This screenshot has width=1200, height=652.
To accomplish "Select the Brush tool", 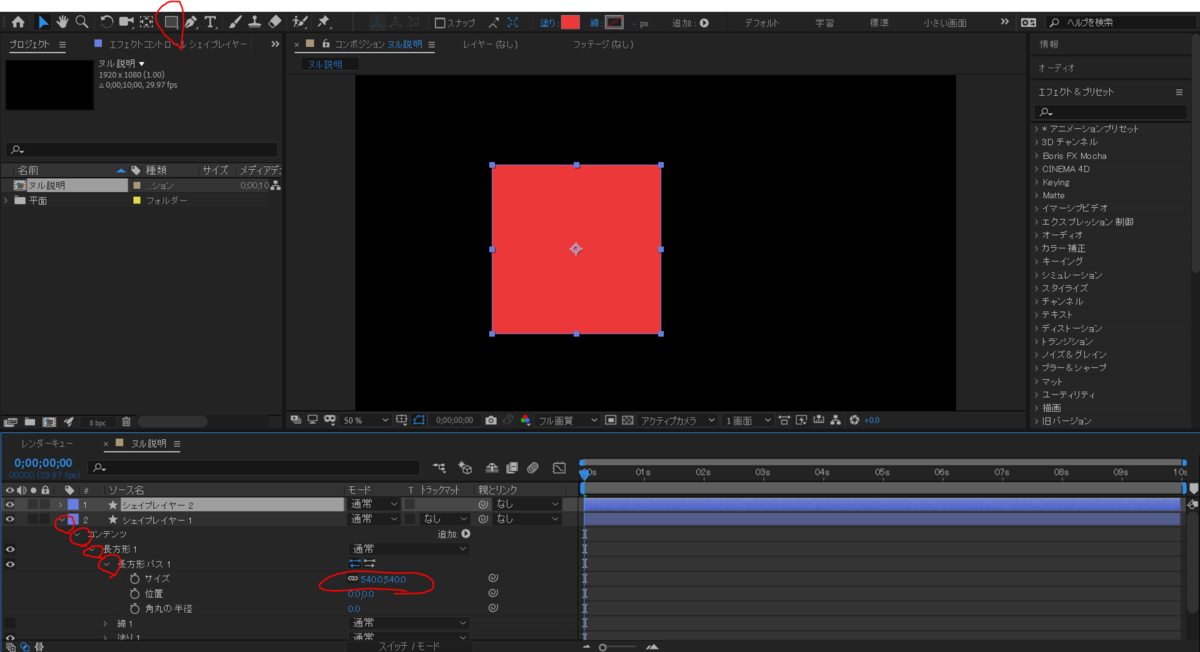I will (x=235, y=21).
